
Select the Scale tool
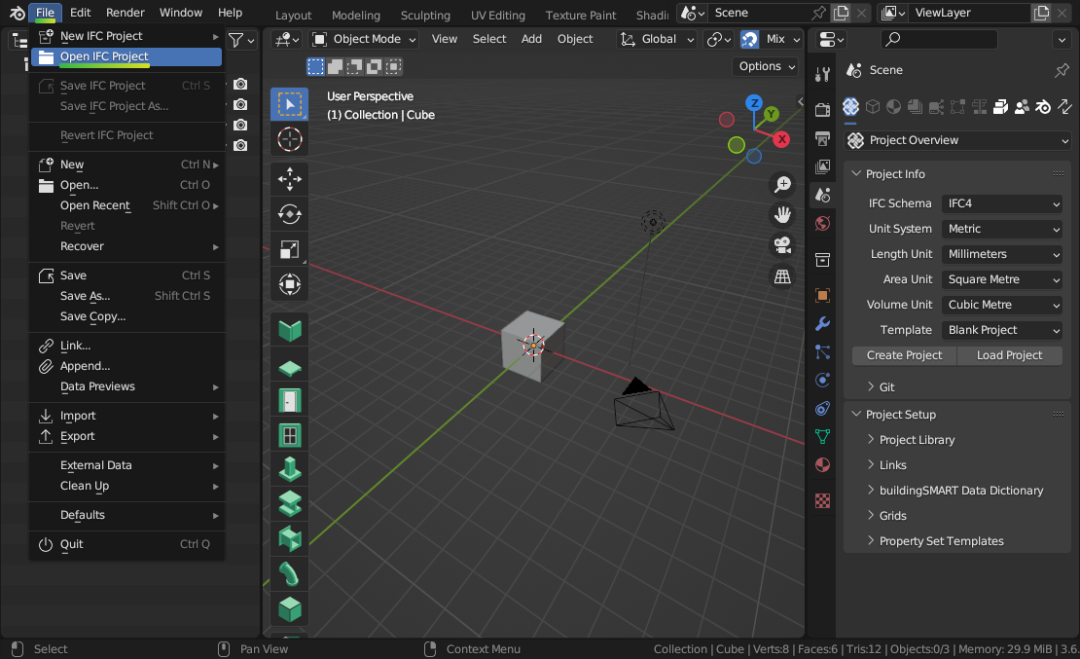click(x=289, y=249)
